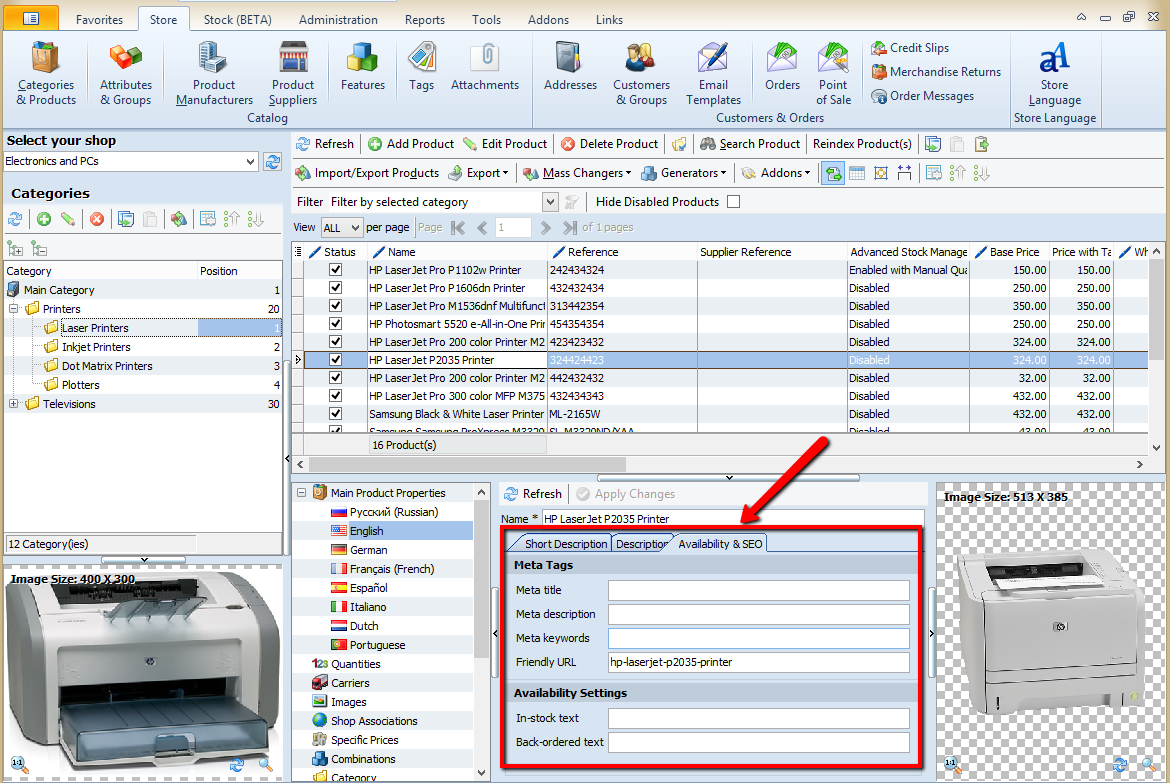
Task: Click zoom magnifier on bottom-left printer image
Action: [x=266, y=764]
